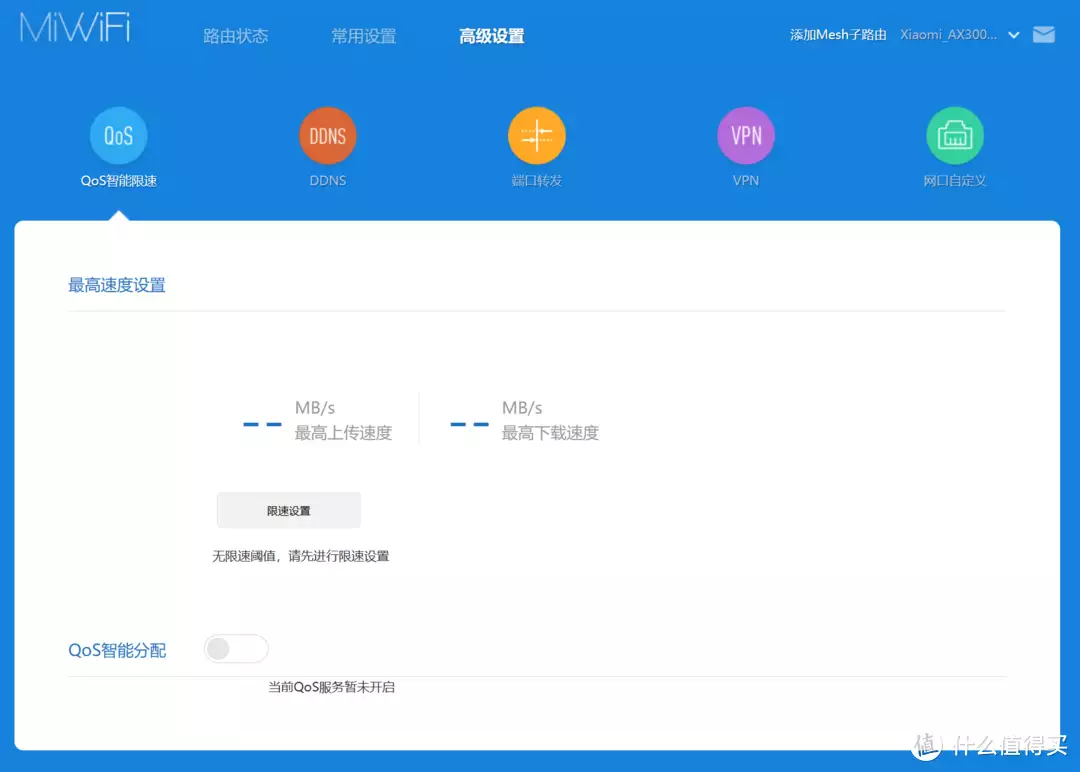Image resolution: width=1080 pixels, height=772 pixels.
Task: Click the message envelope icon
Action: [x=1043, y=33]
